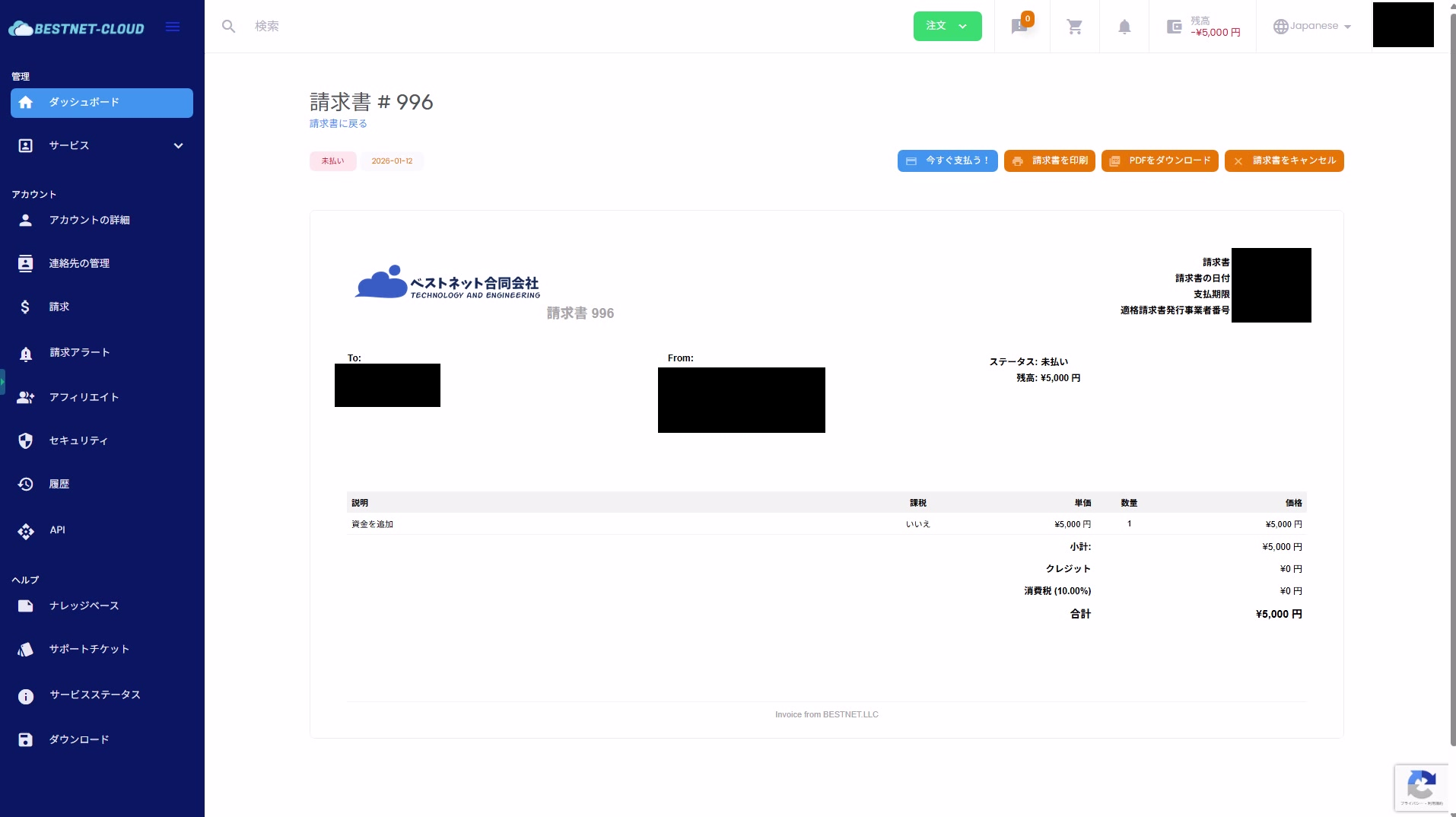The width and height of the screenshot is (1456, 817).
Task: Toggle the sidebar hamburger menu icon
Action: pyautogui.click(x=173, y=27)
